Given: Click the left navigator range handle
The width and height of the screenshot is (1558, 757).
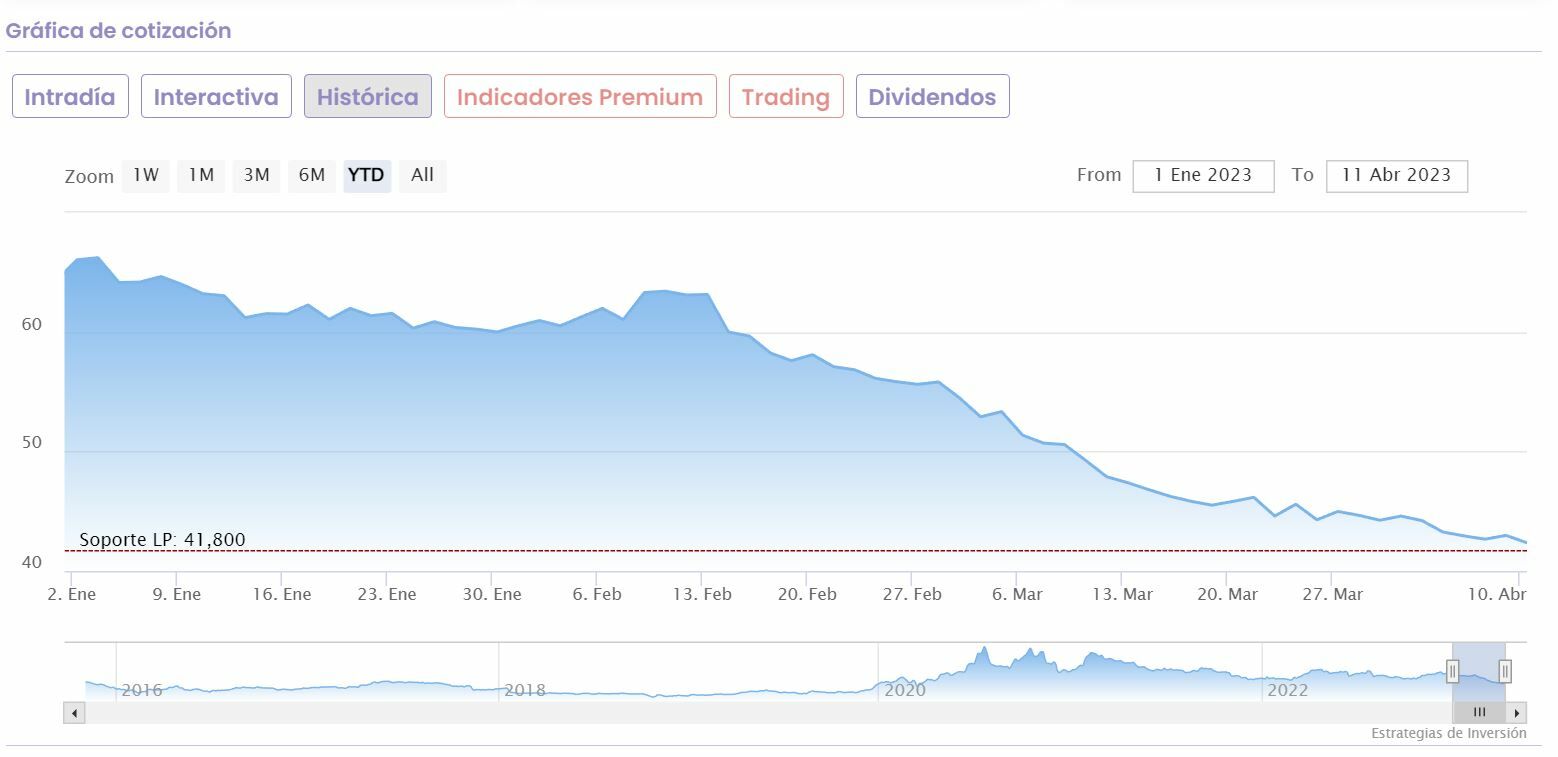Looking at the screenshot, I should (x=1453, y=671).
